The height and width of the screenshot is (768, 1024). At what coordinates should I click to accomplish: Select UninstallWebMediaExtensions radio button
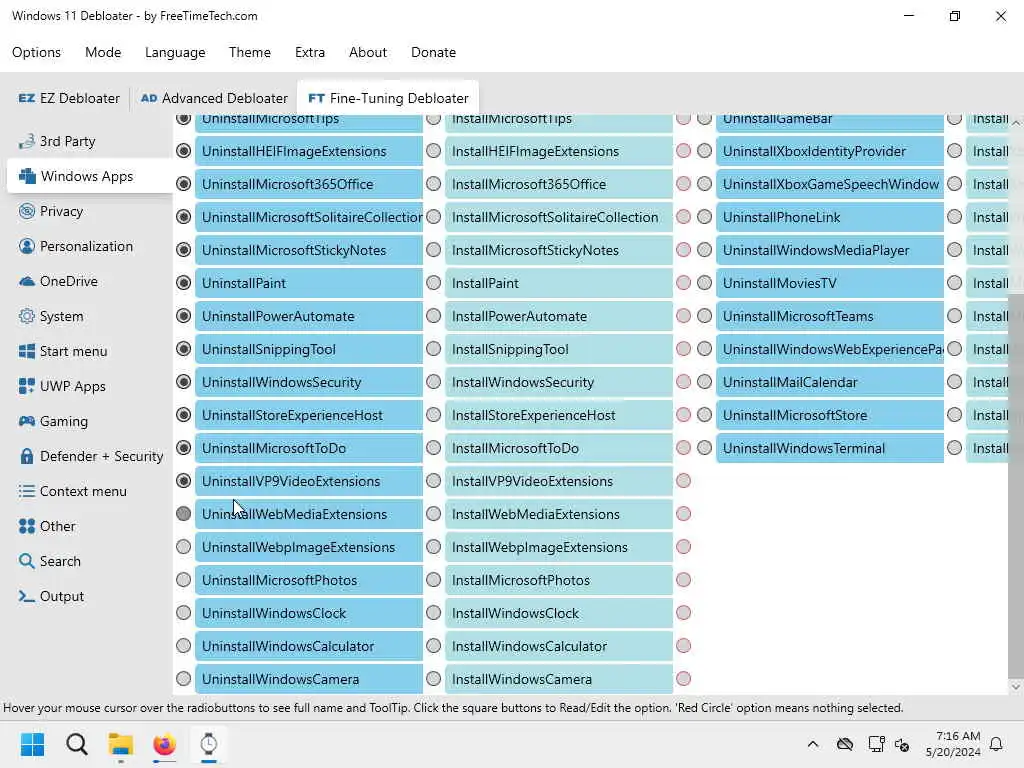pyautogui.click(x=184, y=514)
